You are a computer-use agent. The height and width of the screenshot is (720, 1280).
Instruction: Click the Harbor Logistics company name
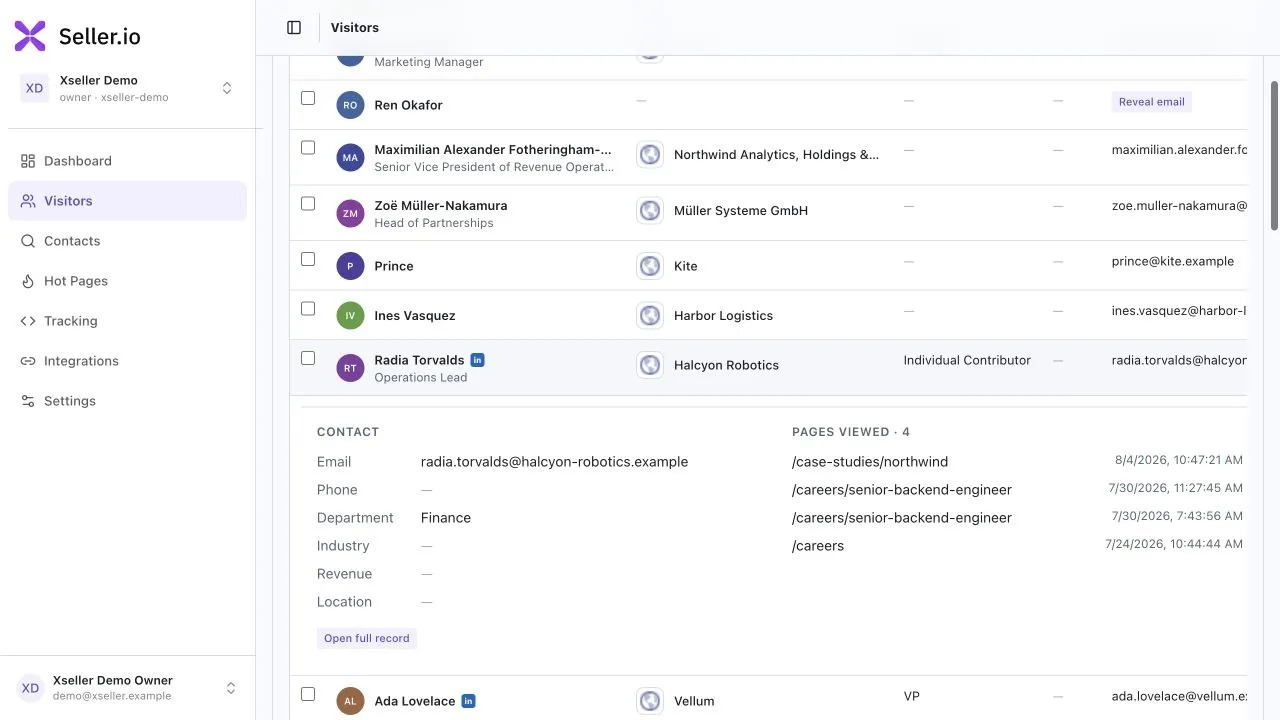[723, 315]
